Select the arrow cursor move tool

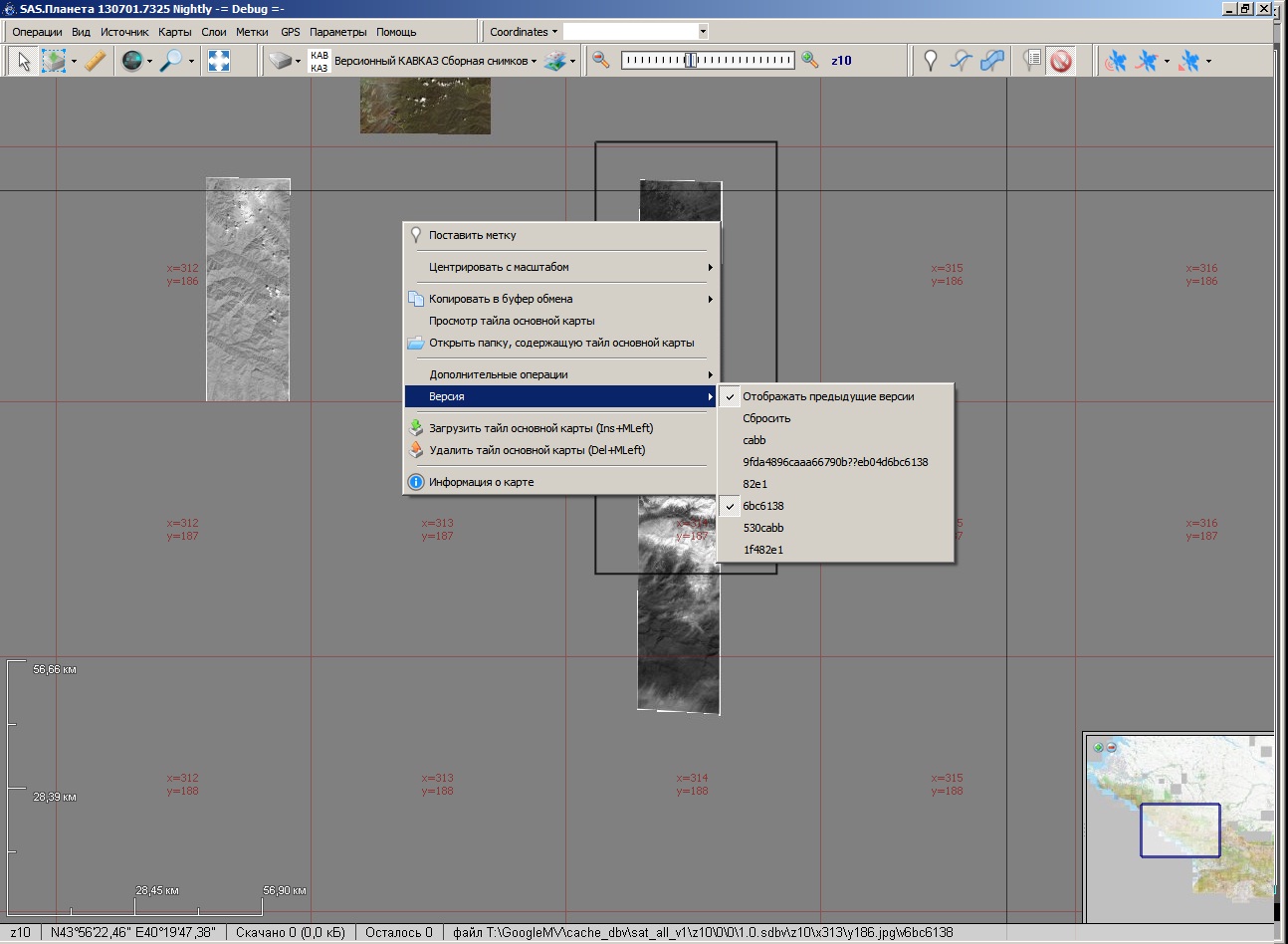tap(24, 61)
